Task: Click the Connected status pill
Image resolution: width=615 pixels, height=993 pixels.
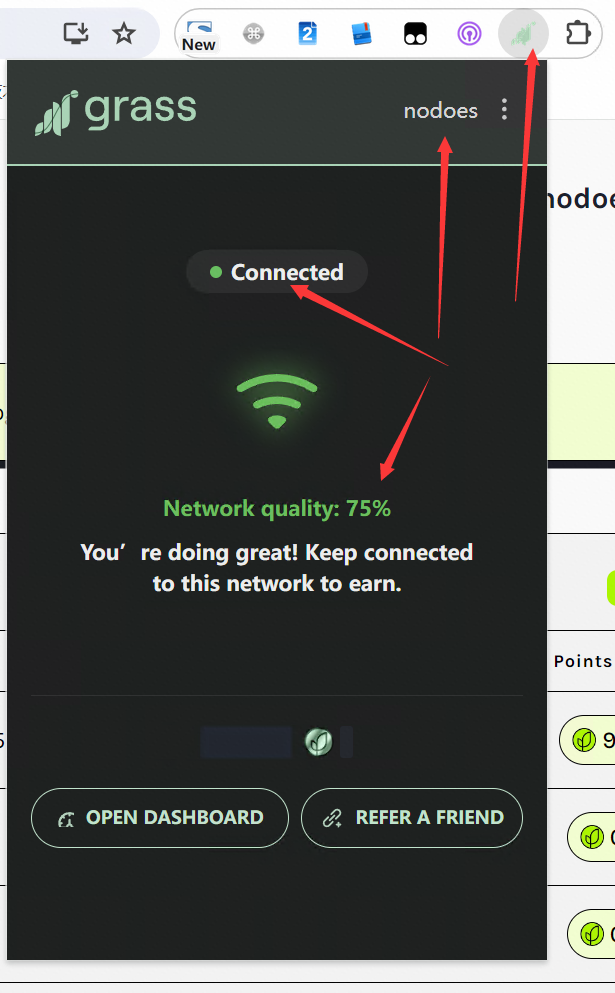Action: point(277,272)
